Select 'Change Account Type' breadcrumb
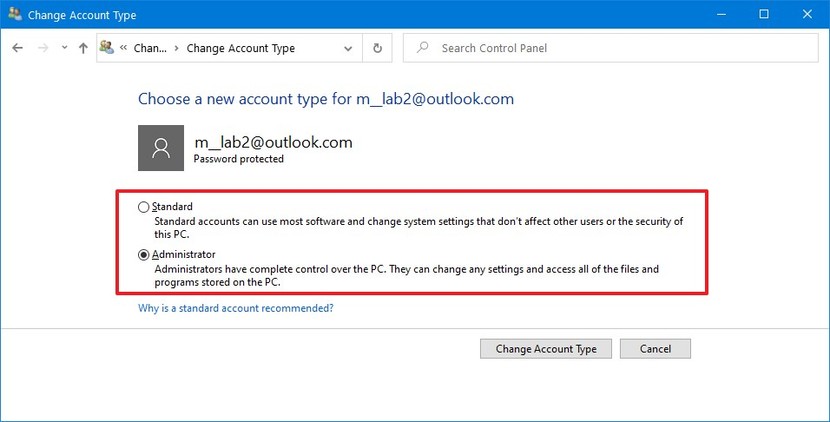Viewport: 830px width, 422px height. coord(240,48)
